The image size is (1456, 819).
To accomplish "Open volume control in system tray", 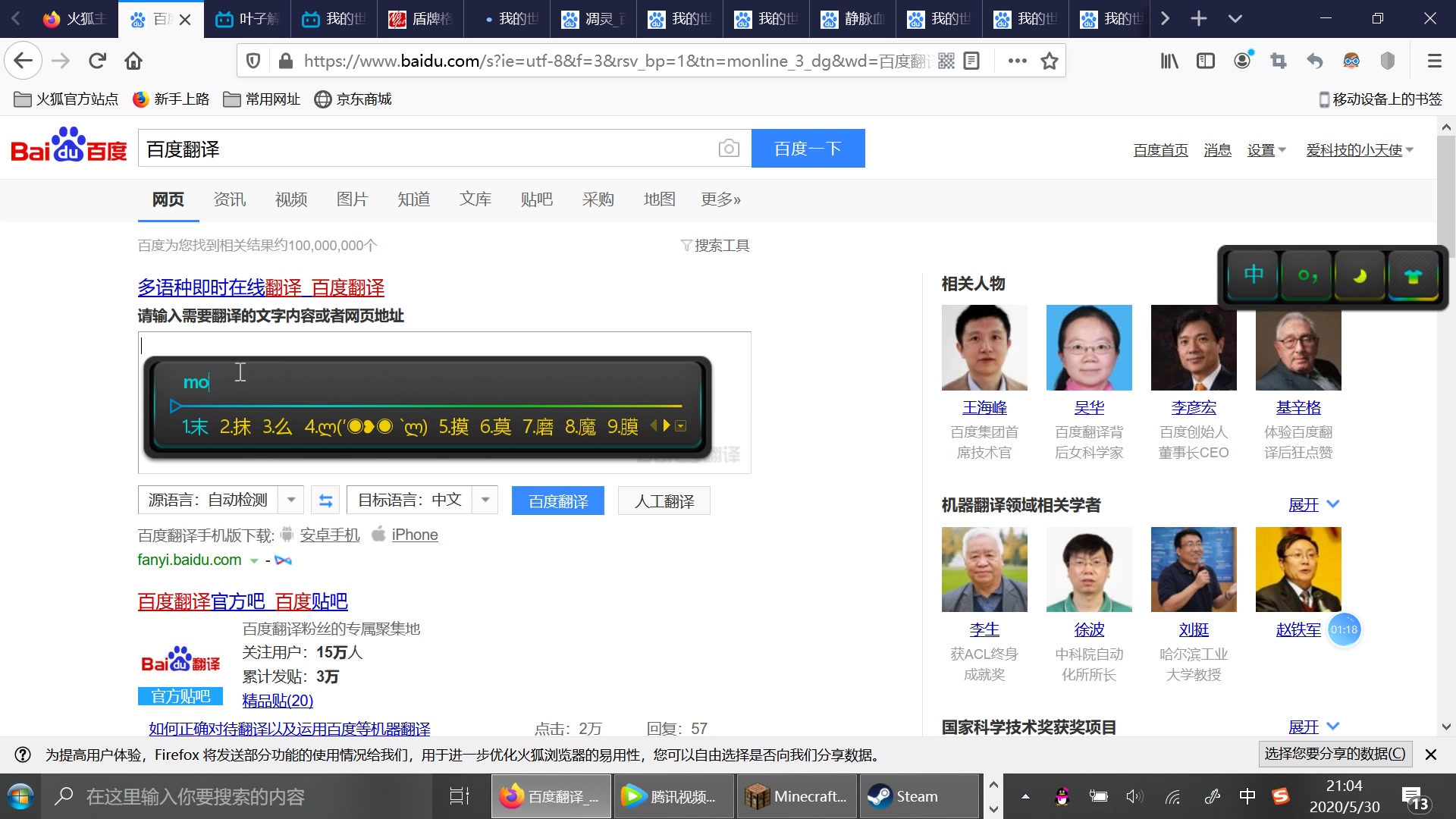I will (1134, 796).
